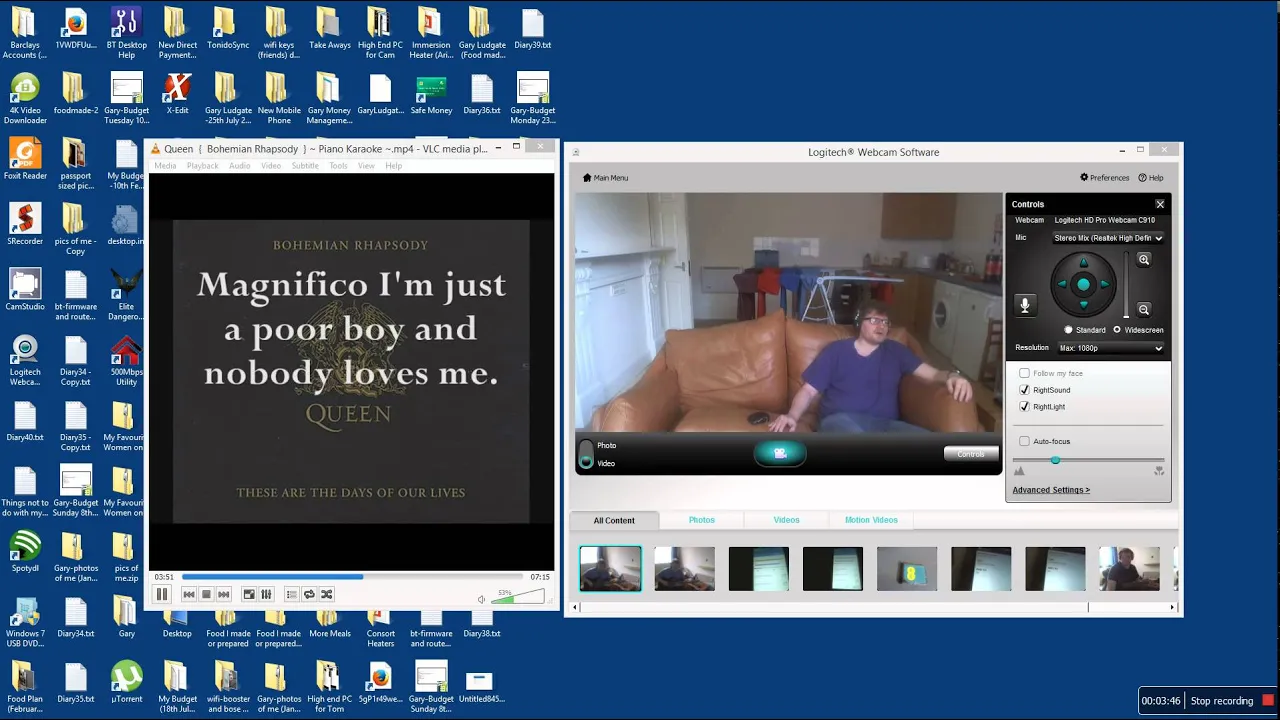Start webcam video recording button
Viewport: 1280px width, 720px height.
click(780, 454)
